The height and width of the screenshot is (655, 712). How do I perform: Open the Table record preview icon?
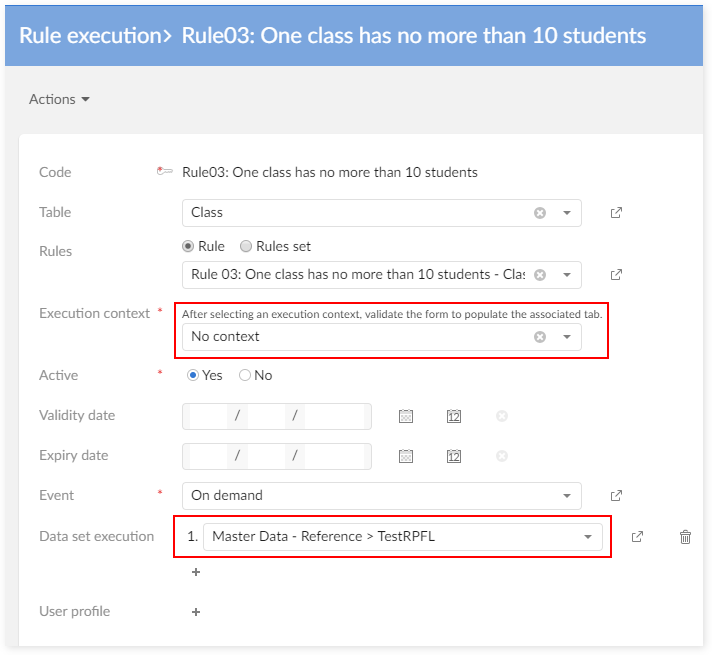616,213
